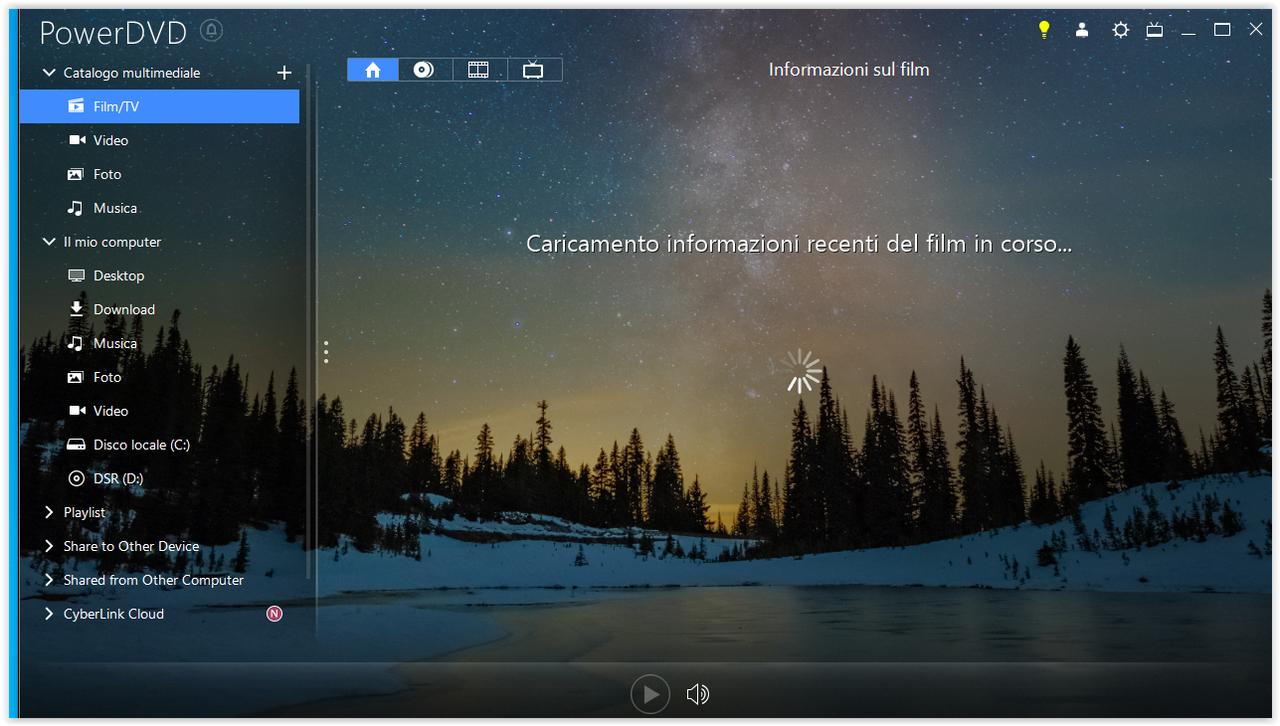This screenshot has height=726, width=1280.
Task: Click the notification bell beside PowerDVD
Action: pos(211,31)
